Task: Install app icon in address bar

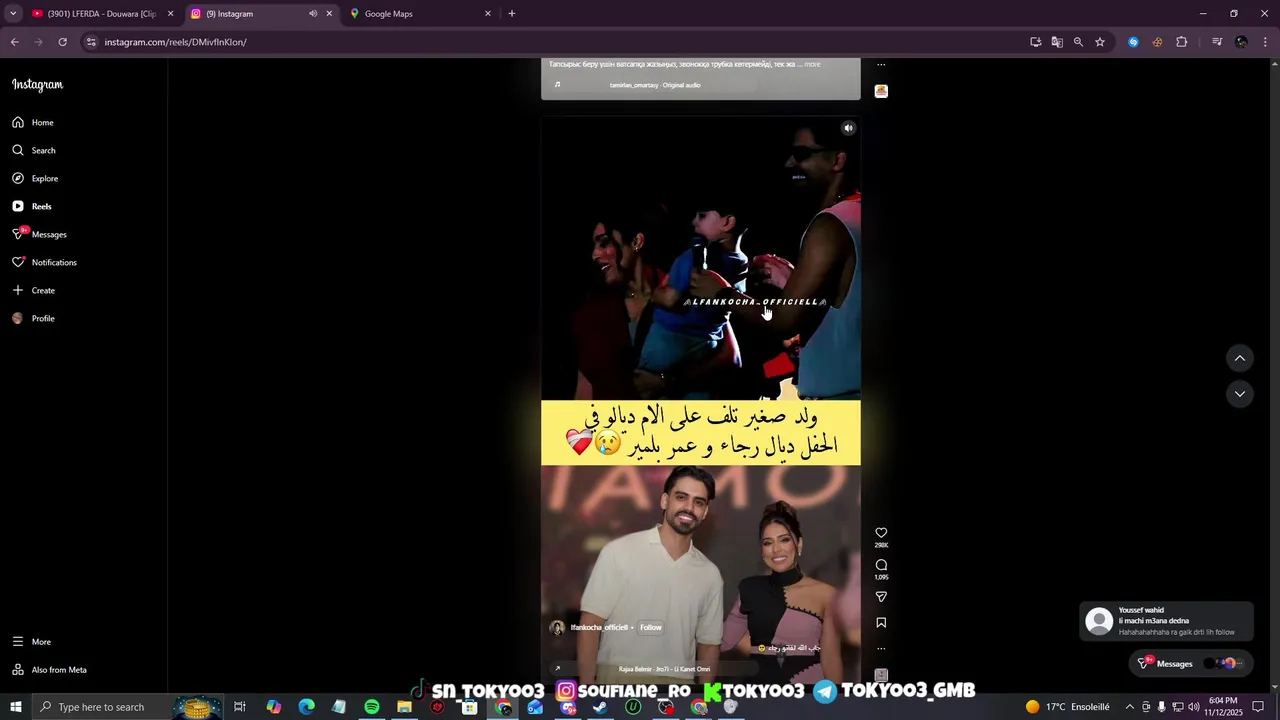Action: (x=1035, y=42)
